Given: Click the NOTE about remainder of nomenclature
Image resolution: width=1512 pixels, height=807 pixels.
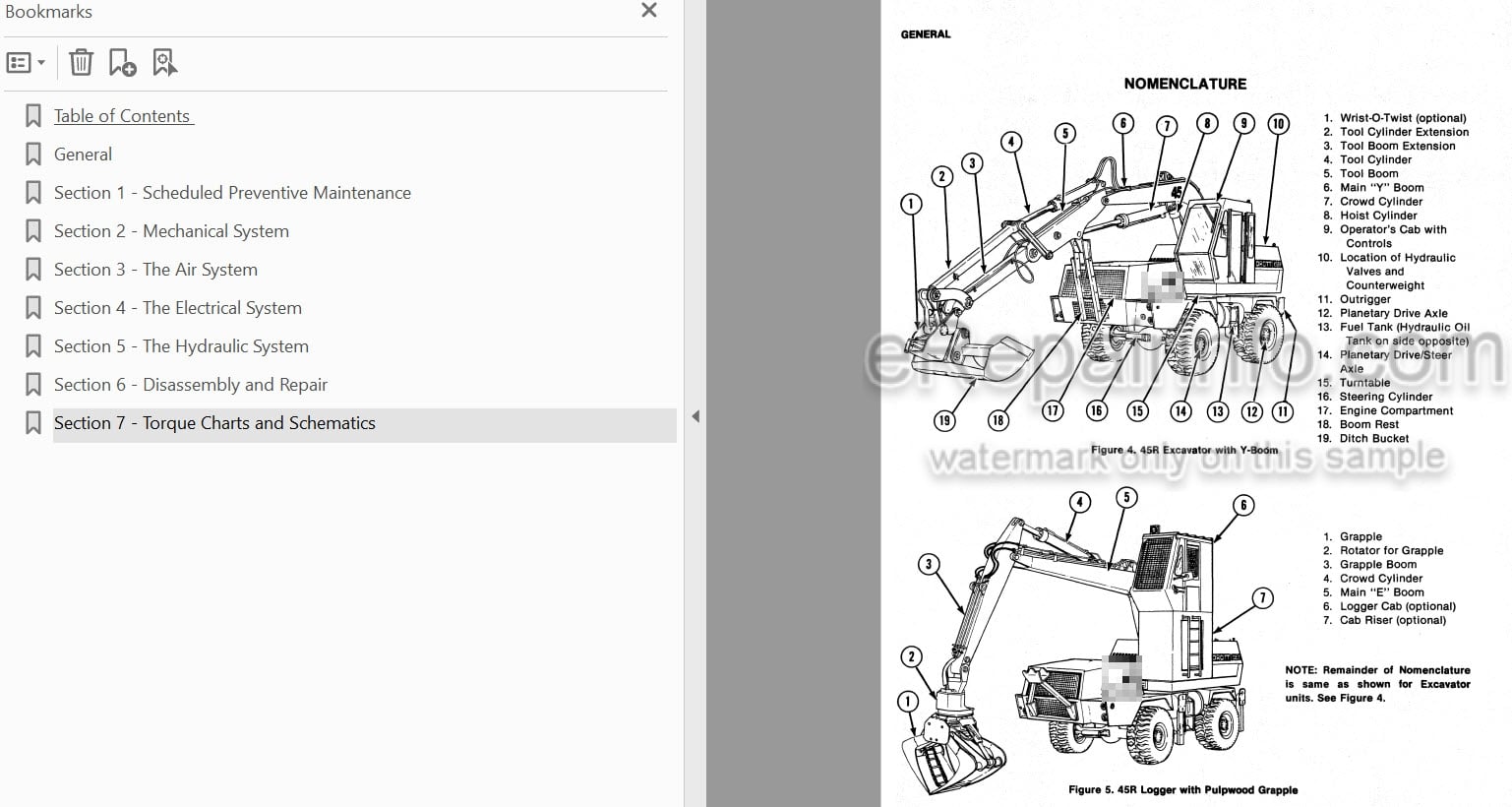Looking at the screenshot, I should (x=1377, y=684).
